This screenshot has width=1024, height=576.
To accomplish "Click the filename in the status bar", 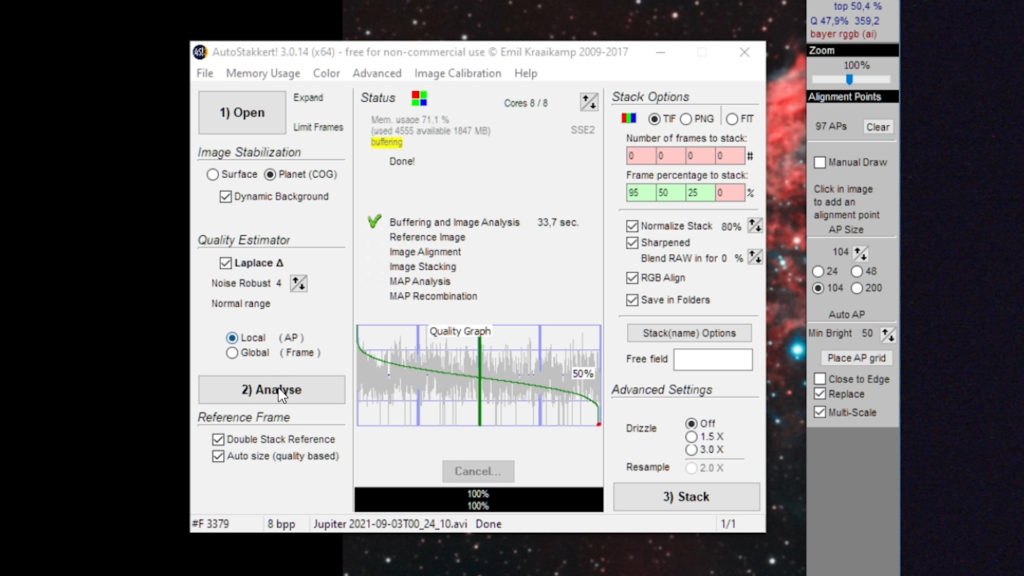I will [x=390, y=524].
